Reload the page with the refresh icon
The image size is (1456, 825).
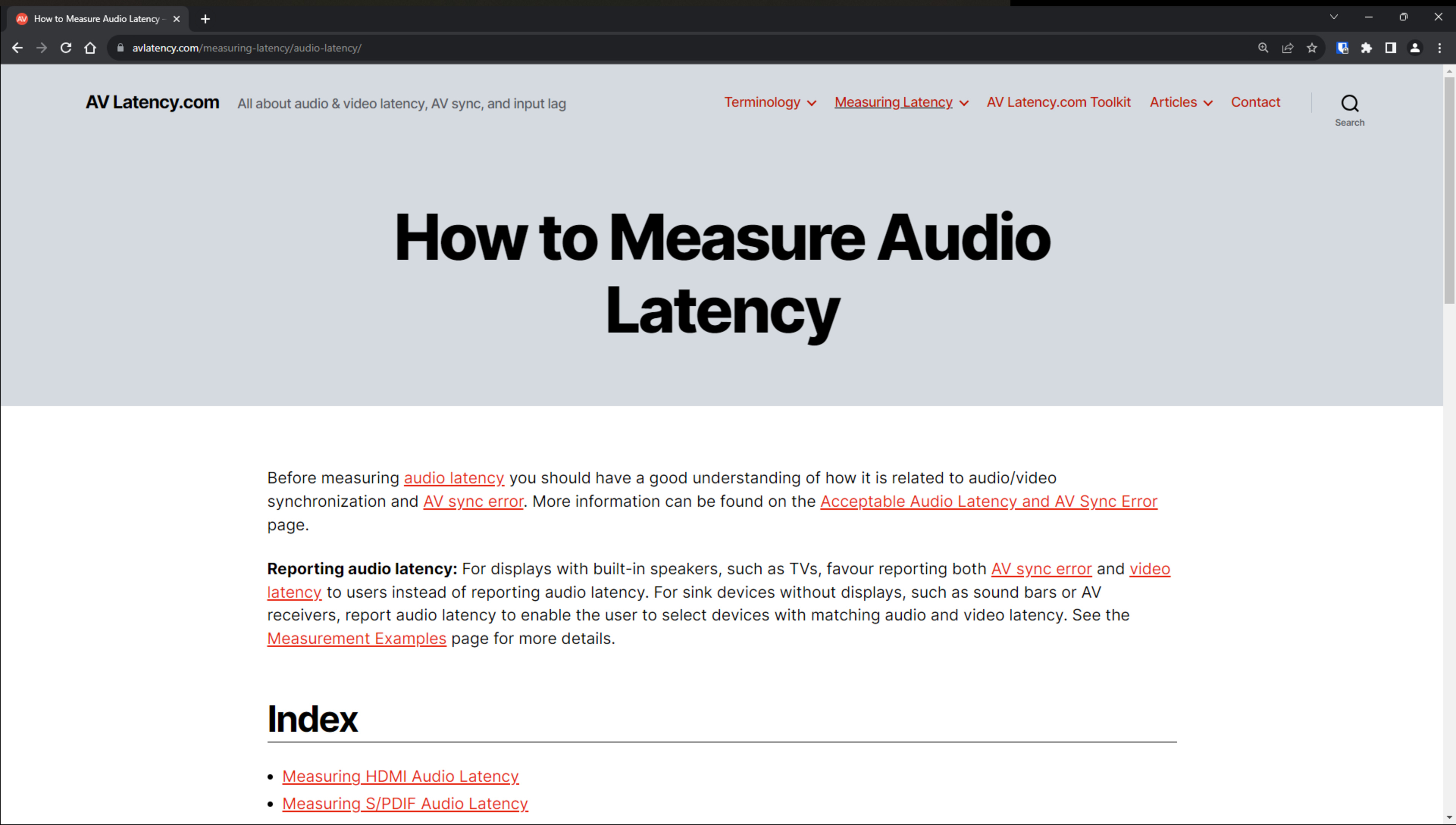[x=66, y=48]
